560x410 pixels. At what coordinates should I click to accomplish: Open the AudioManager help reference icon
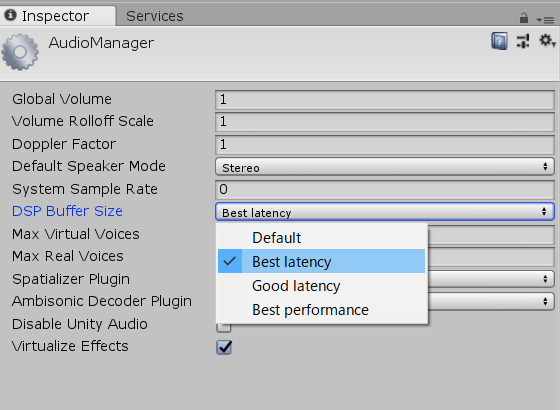499,41
